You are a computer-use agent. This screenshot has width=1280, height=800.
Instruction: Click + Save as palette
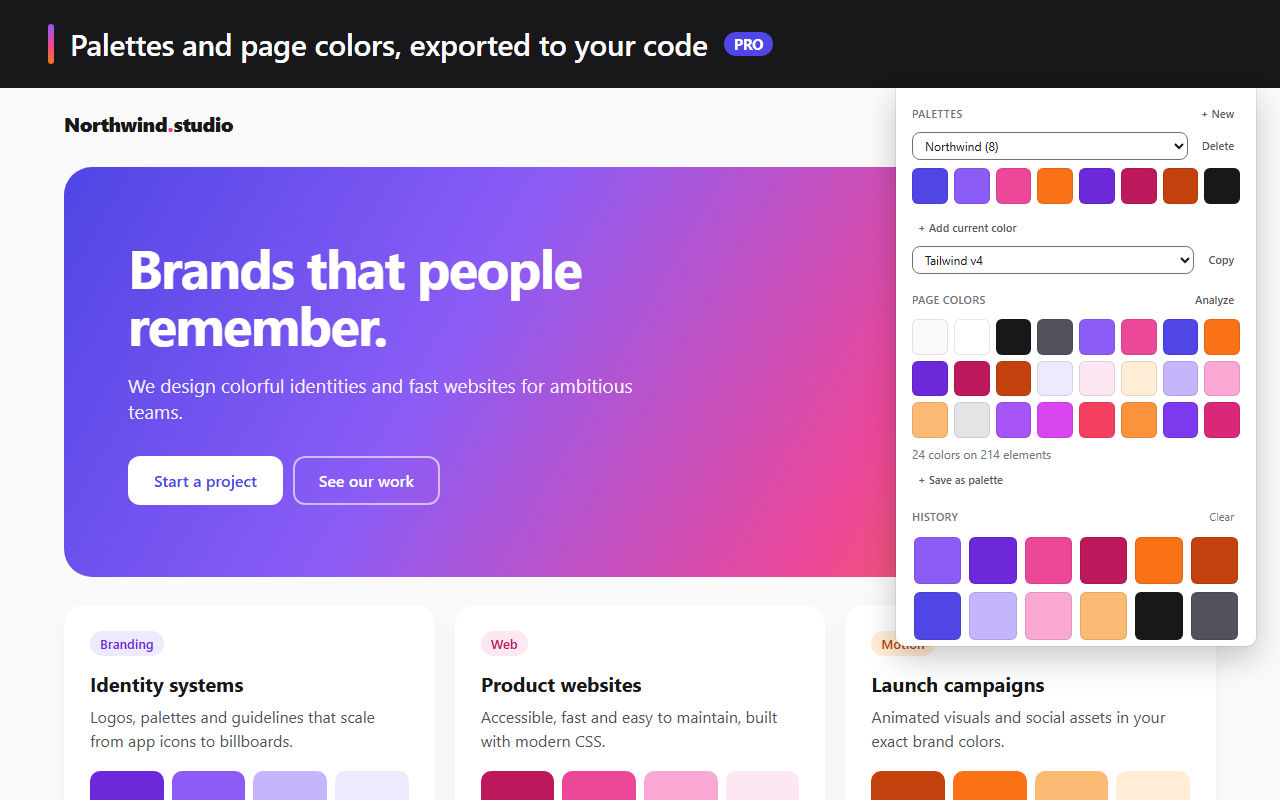[961, 480]
